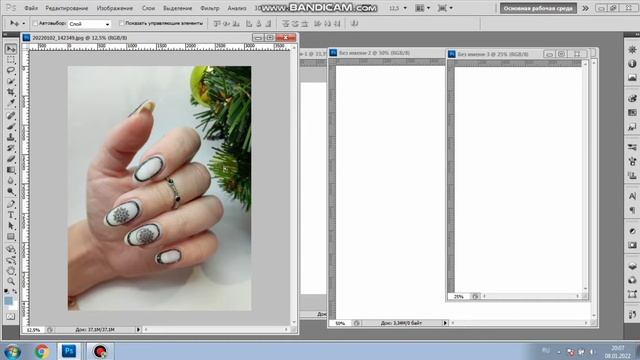The image size is (640, 360).
Task: Open the Редактирование menu
Action: click(67, 8)
